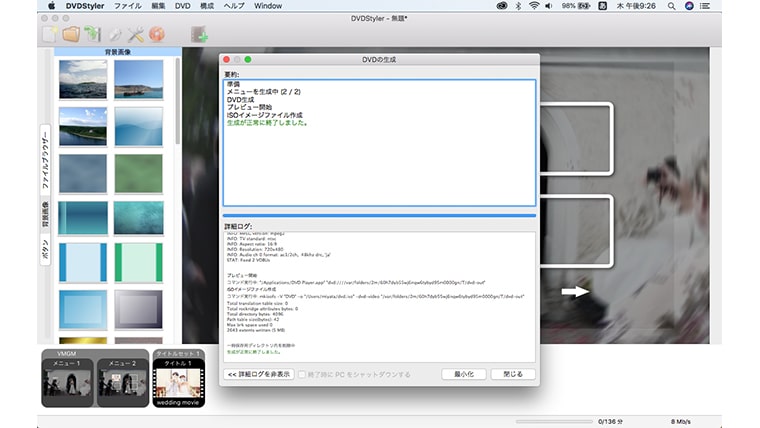The height and width of the screenshot is (428, 760).
Task: Click the white arrow button on menu preview
Action: [575, 291]
